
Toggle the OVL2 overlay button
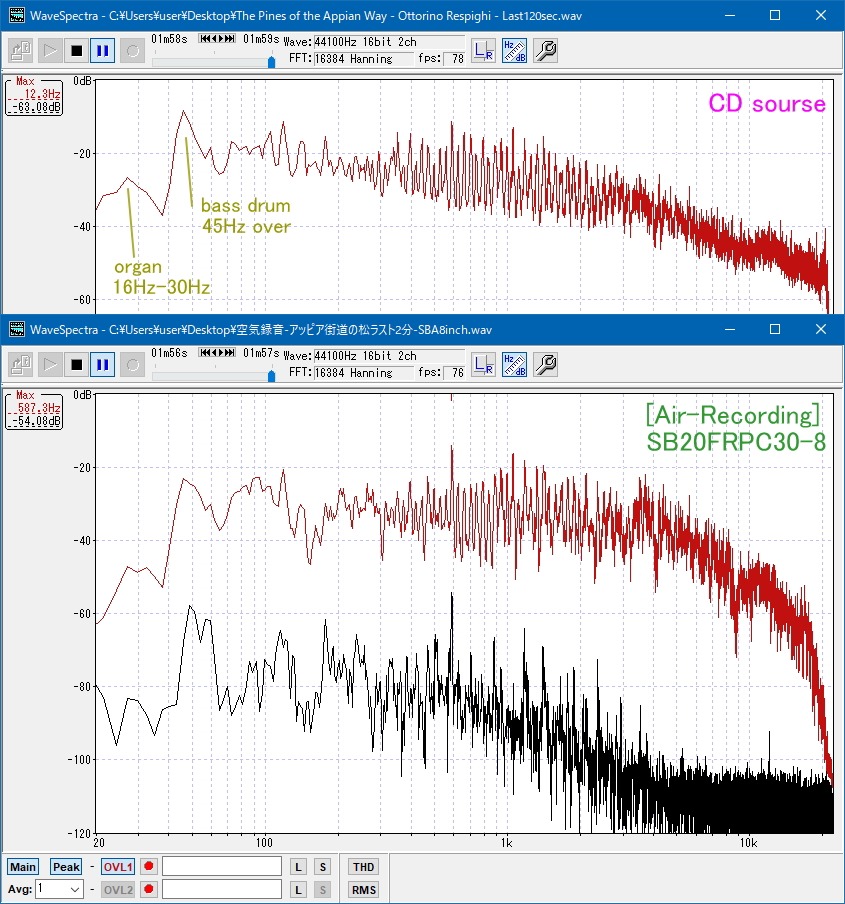pos(118,890)
